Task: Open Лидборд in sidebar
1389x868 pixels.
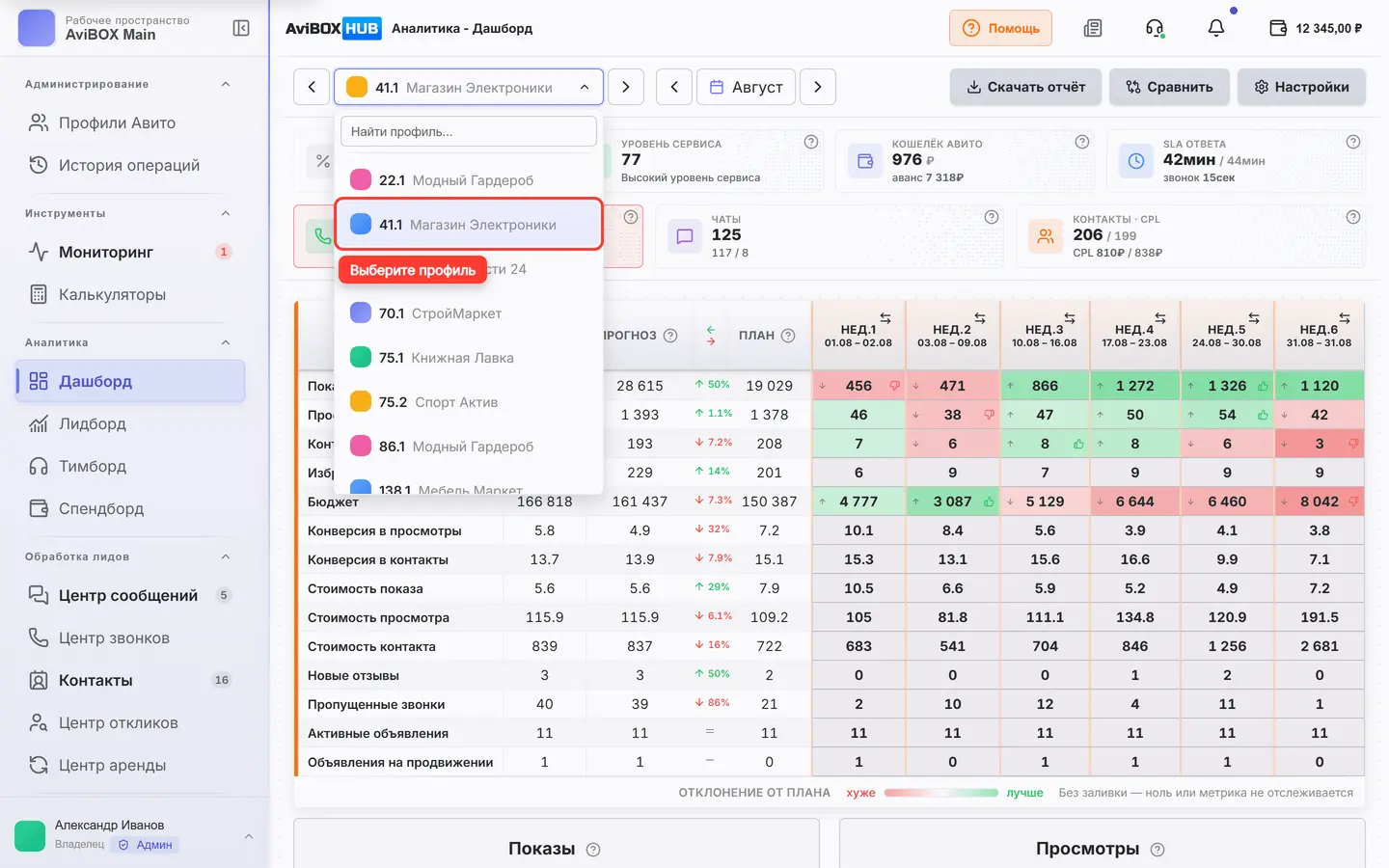Action: pyautogui.click(x=130, y=423)
